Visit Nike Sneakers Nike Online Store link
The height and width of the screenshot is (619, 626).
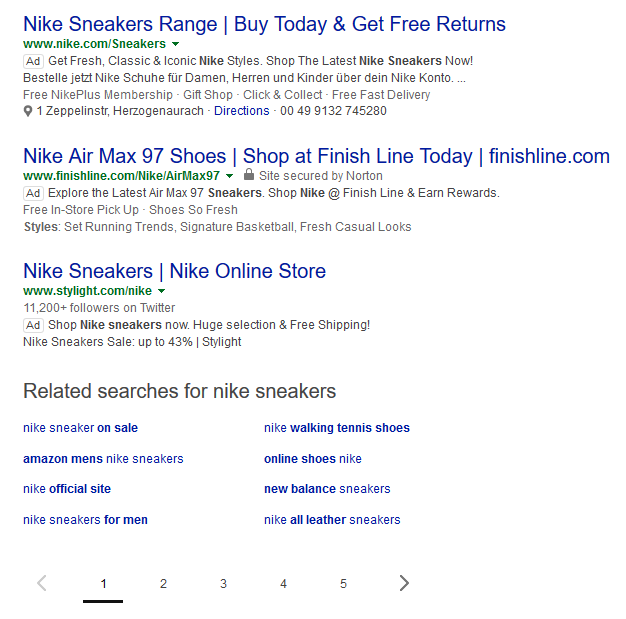click(174, 271)
